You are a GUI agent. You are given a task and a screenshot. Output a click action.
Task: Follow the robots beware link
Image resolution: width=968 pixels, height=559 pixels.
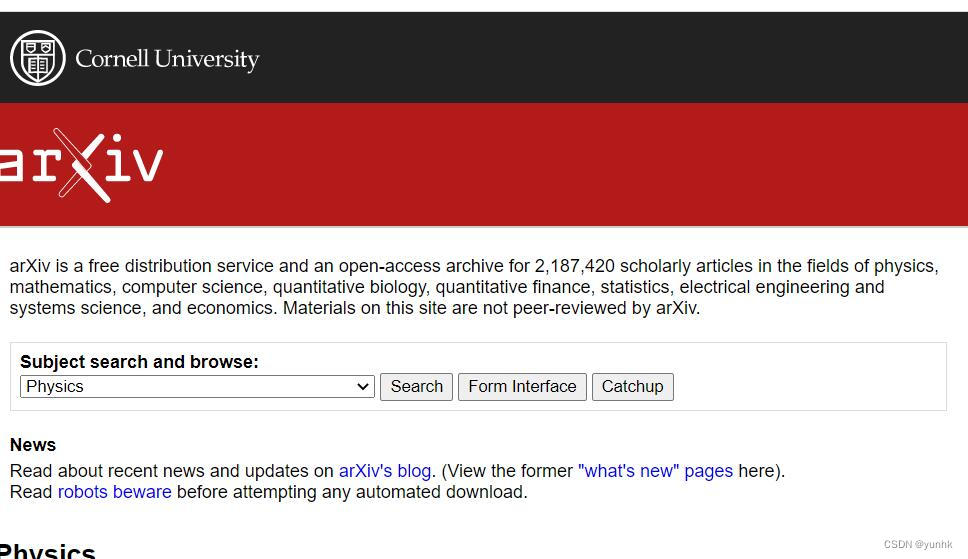click(115, 492)
